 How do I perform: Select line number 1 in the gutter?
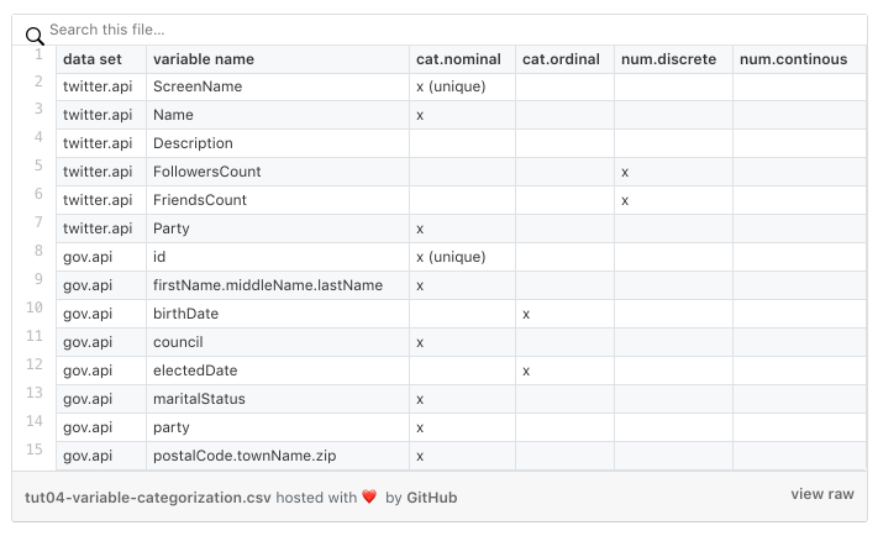coord(38,55)
